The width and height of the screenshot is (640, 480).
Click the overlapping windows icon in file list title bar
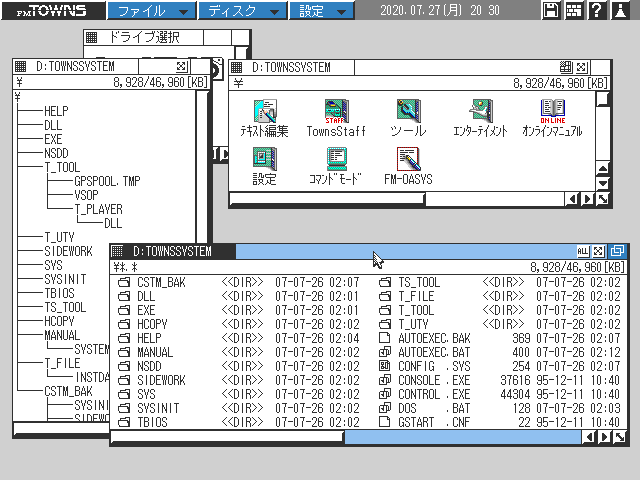tap(617, 251)
